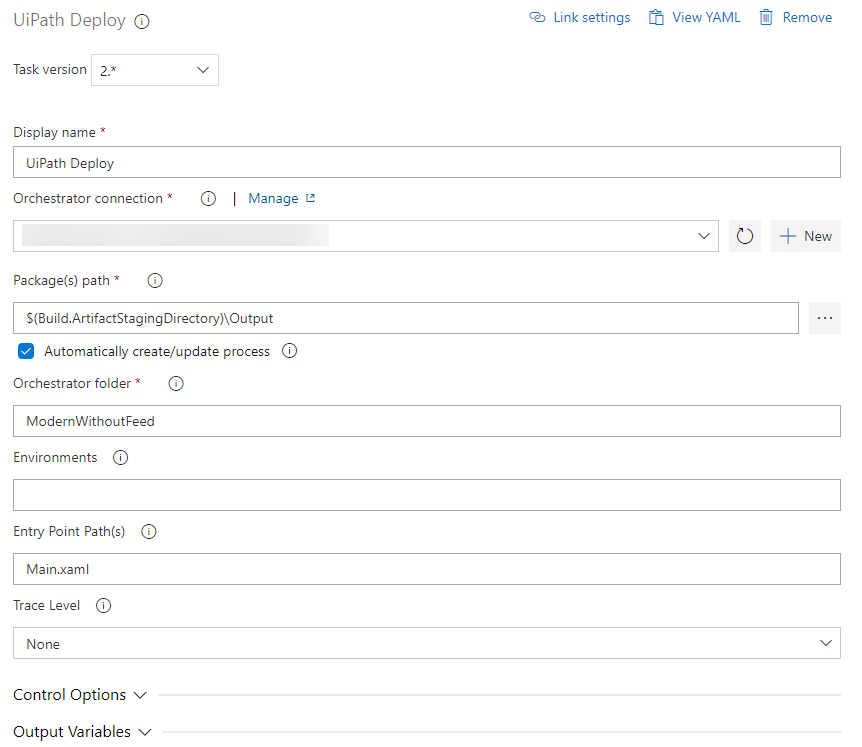Open Orchestrator connection dropdown
The image size is (862, 747).
366,236
